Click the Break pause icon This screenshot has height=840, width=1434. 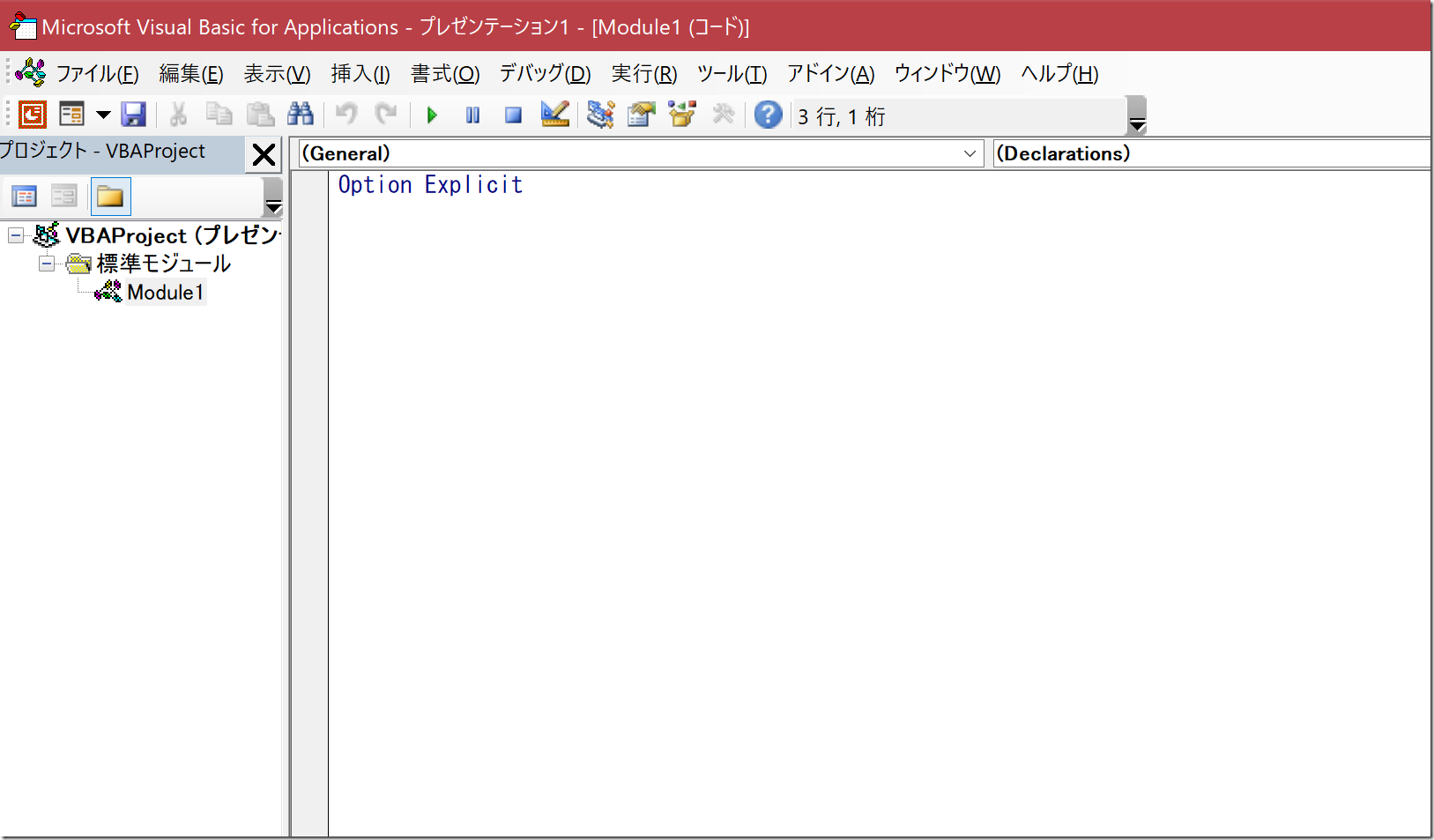click(473, 115)
